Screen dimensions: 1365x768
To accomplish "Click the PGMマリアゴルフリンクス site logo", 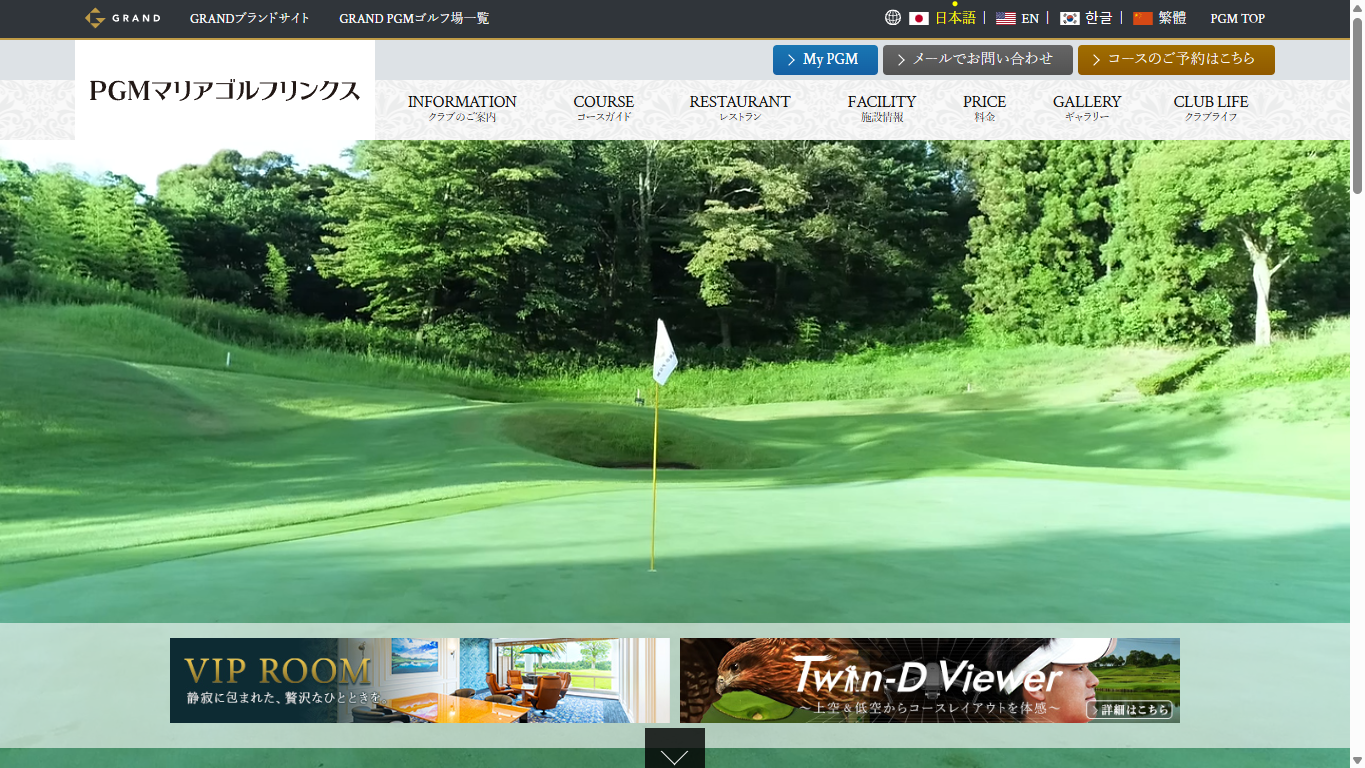I will [225, 90].
